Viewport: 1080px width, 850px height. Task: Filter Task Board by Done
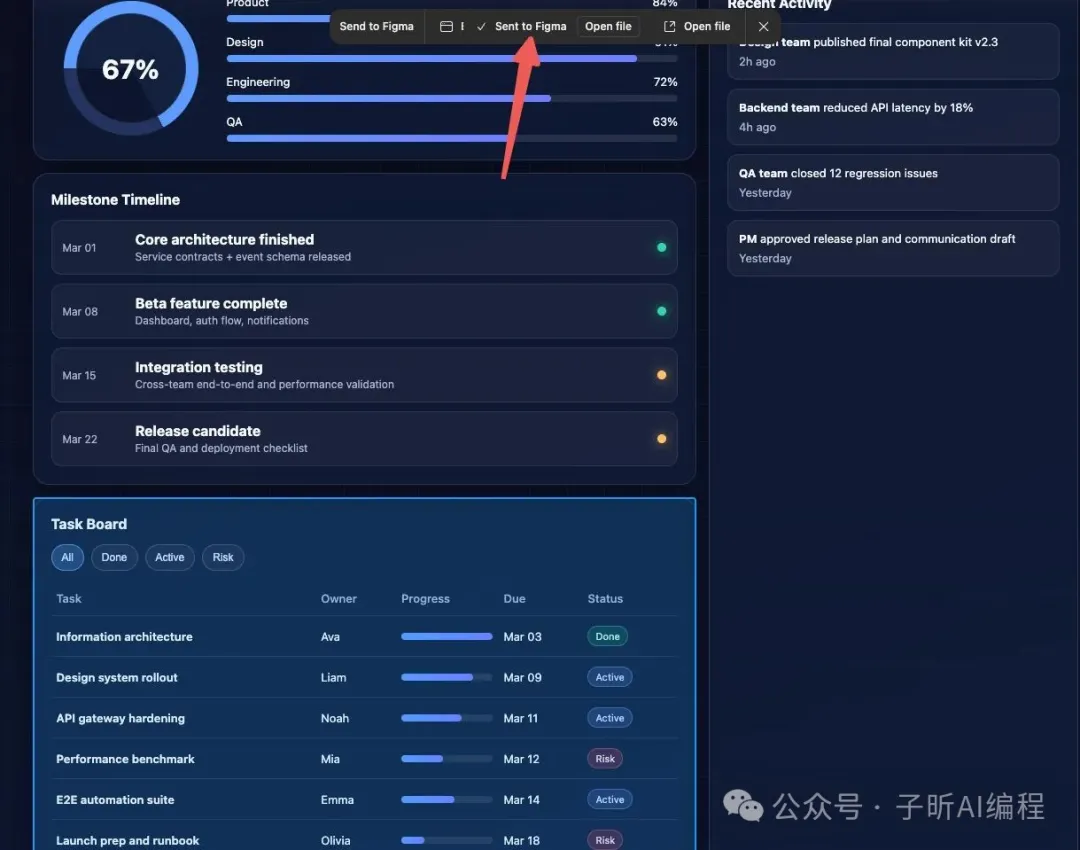click(x=114, y=558)
